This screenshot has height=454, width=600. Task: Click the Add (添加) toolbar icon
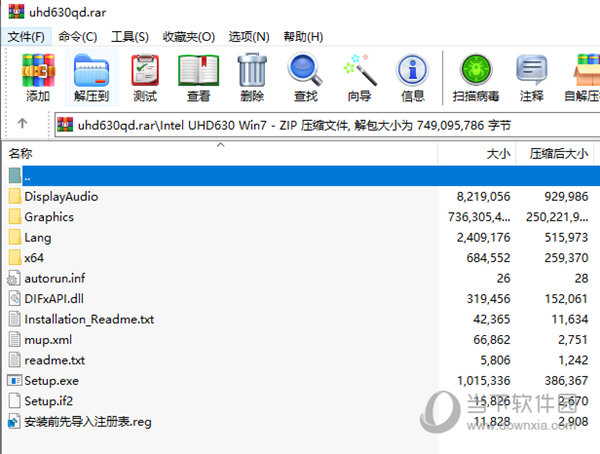[x=38, y=70]
